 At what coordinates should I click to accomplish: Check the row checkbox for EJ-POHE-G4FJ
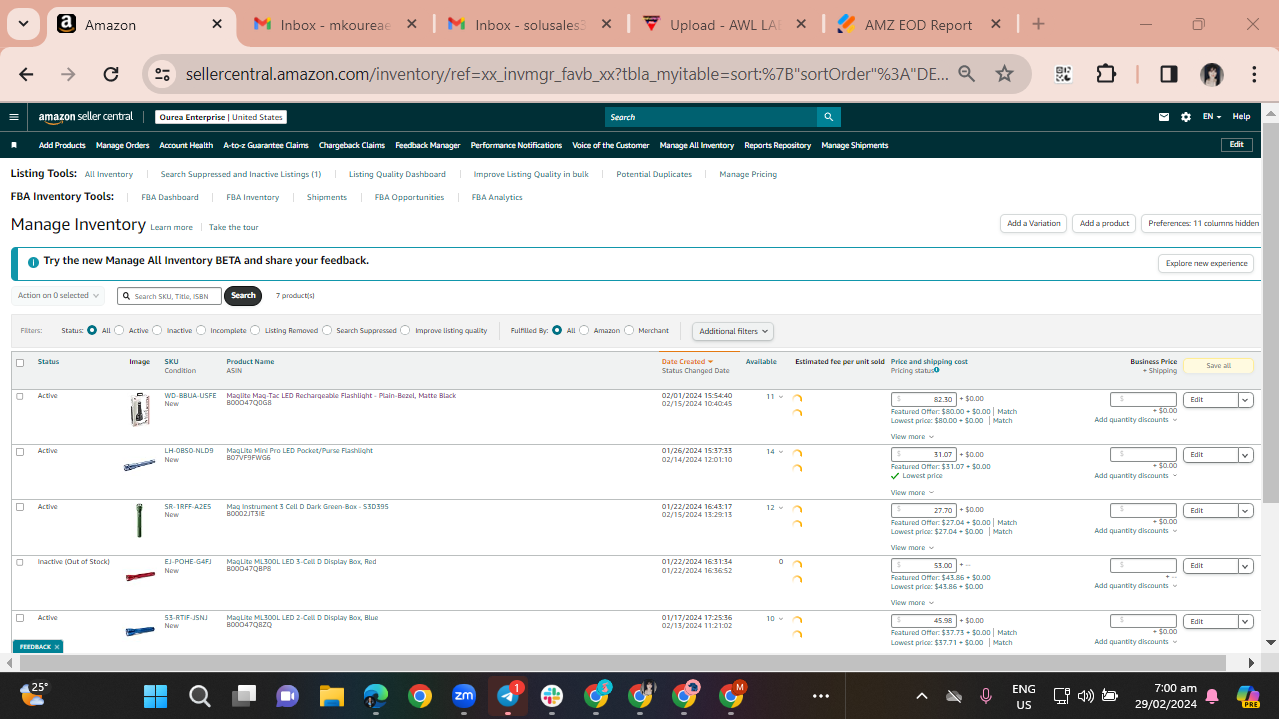20,562
